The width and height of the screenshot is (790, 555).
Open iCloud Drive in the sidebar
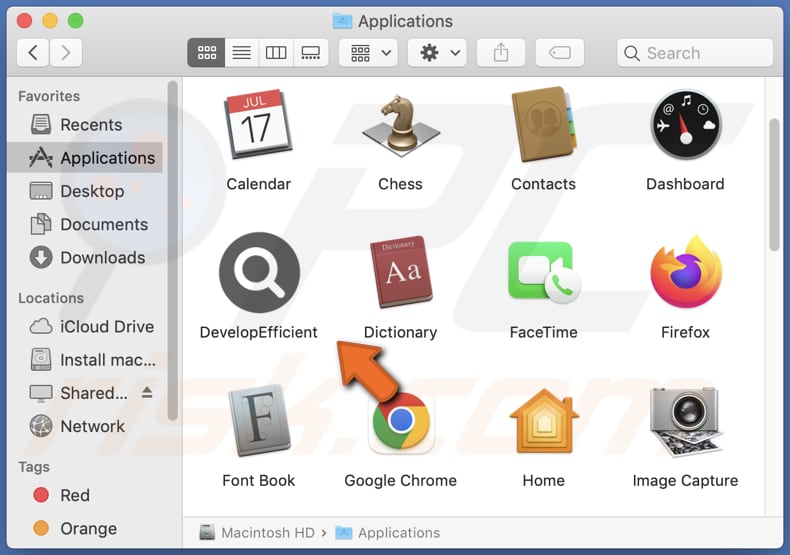(x=85, y=326)
